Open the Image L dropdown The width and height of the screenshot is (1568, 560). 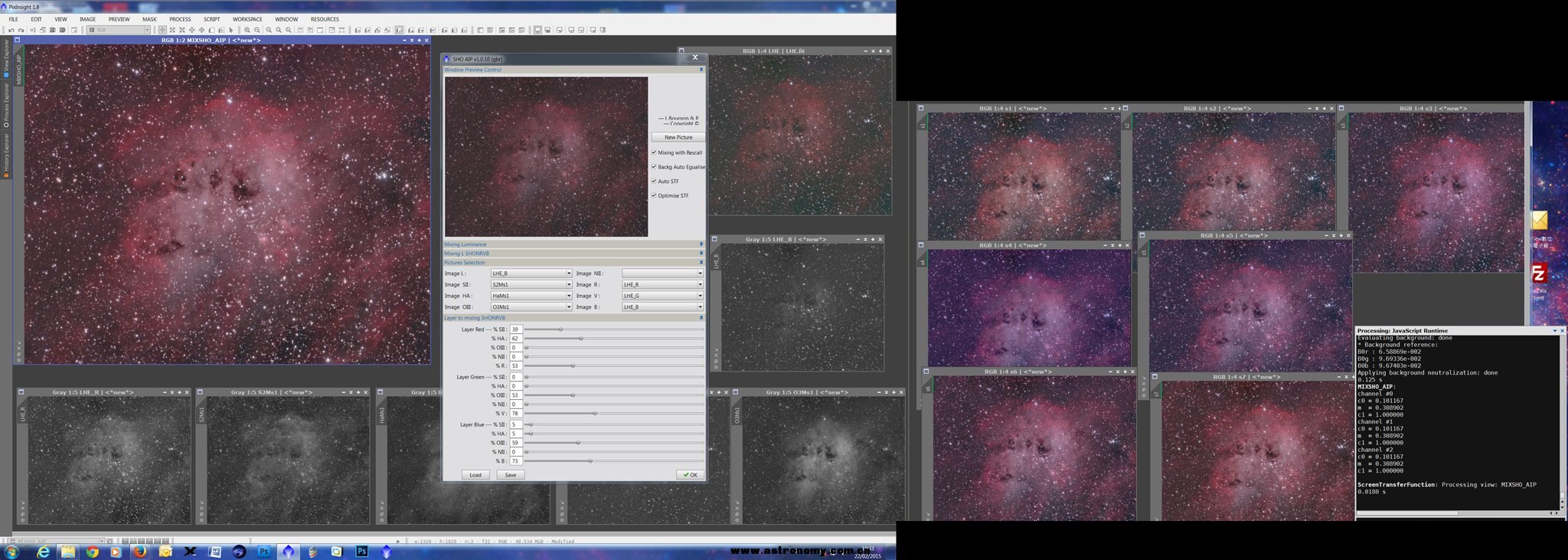pos(531,273)
